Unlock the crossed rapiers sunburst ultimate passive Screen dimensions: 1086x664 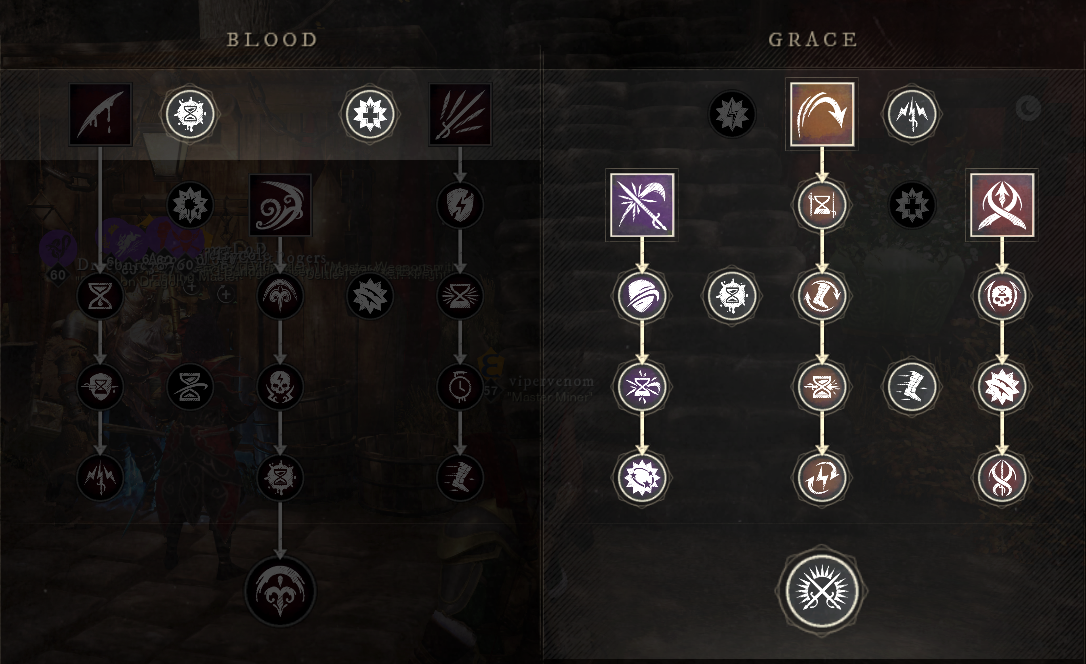pos(822,592)
